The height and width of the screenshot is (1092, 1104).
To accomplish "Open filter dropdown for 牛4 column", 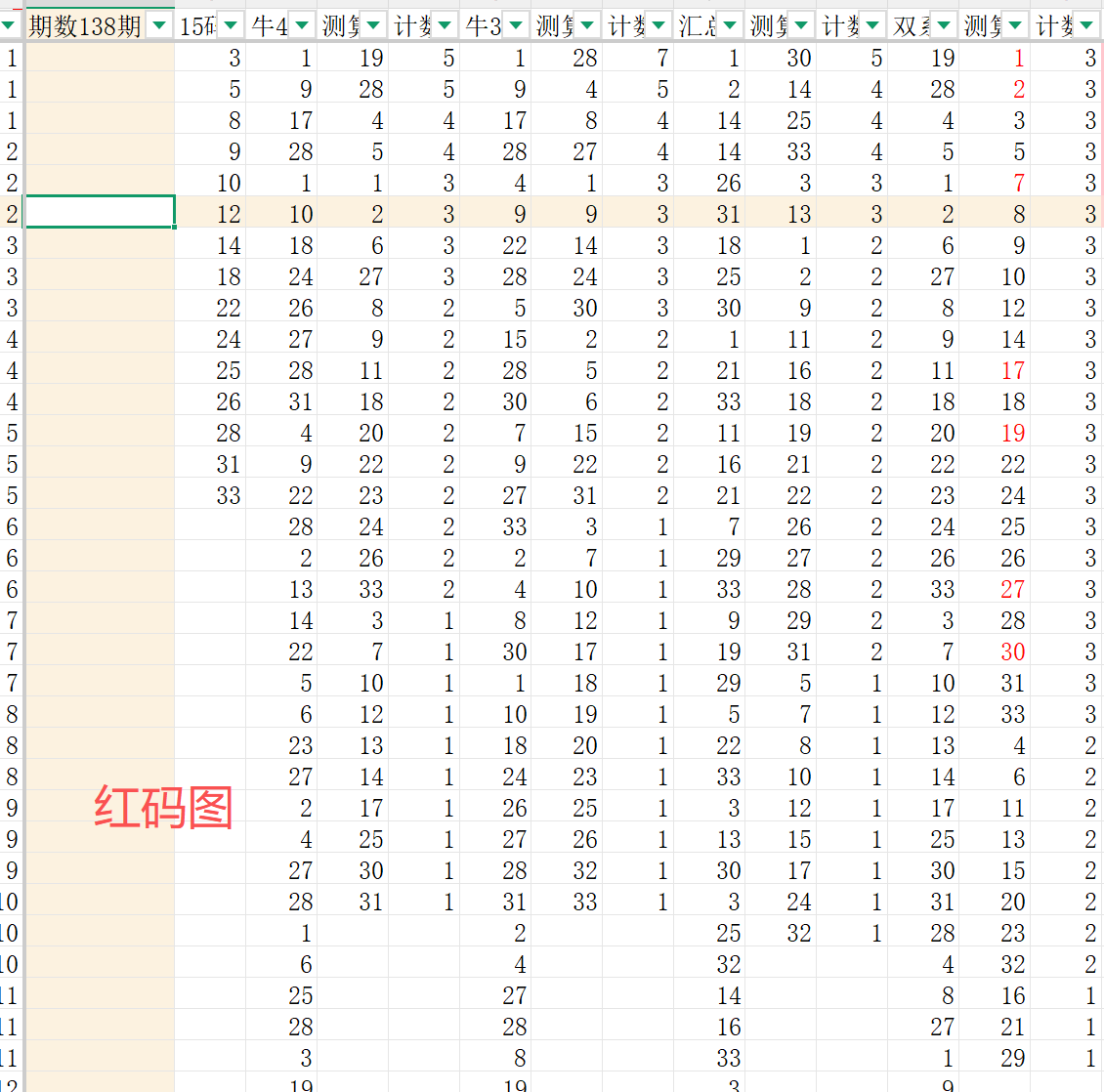I will click(x=302, y=26).
